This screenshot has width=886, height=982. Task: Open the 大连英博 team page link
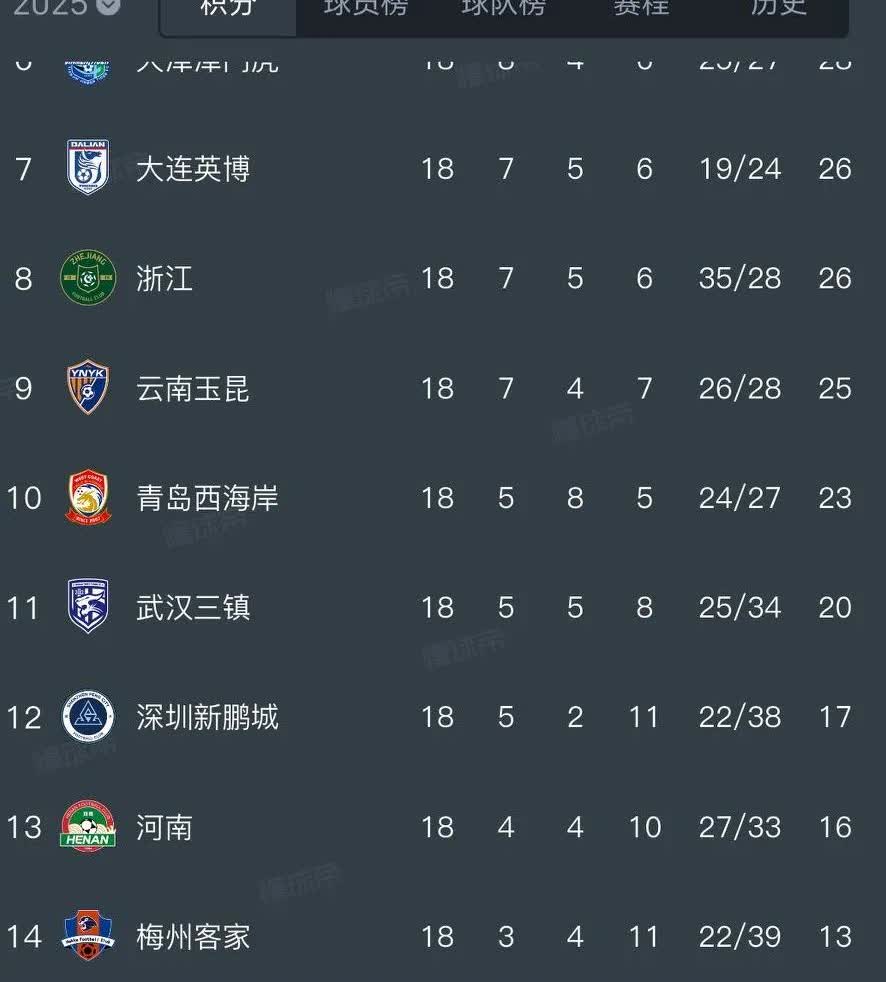pyautogui.click(x=193, y=168)
